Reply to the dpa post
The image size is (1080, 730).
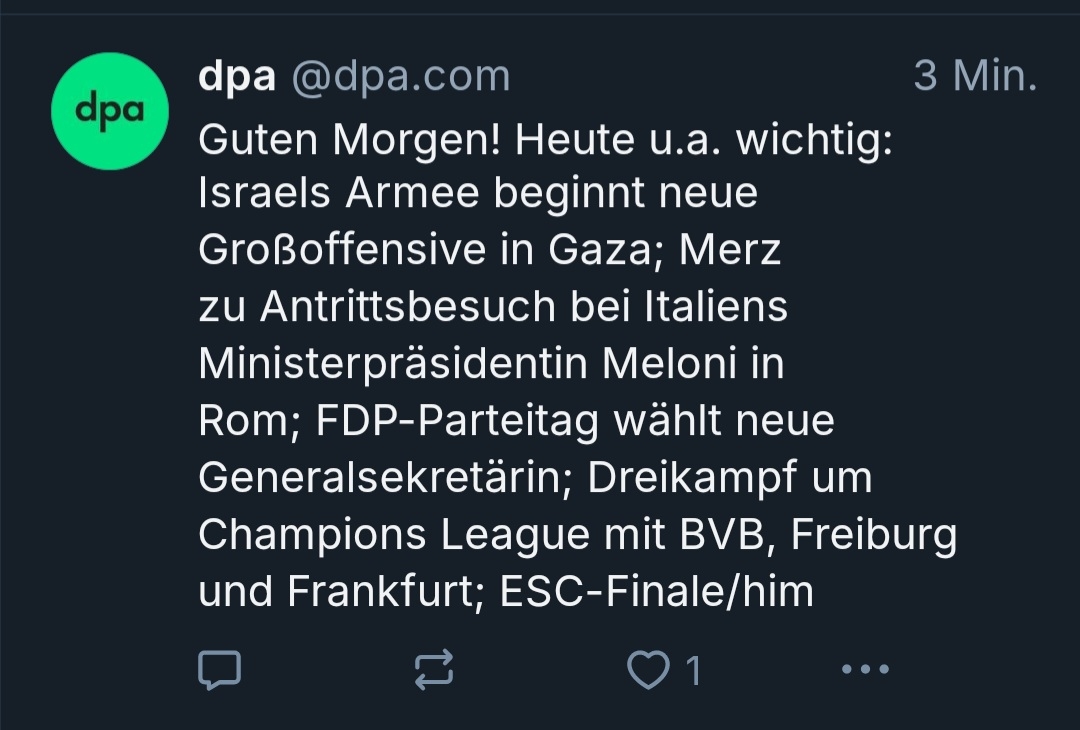219,669
